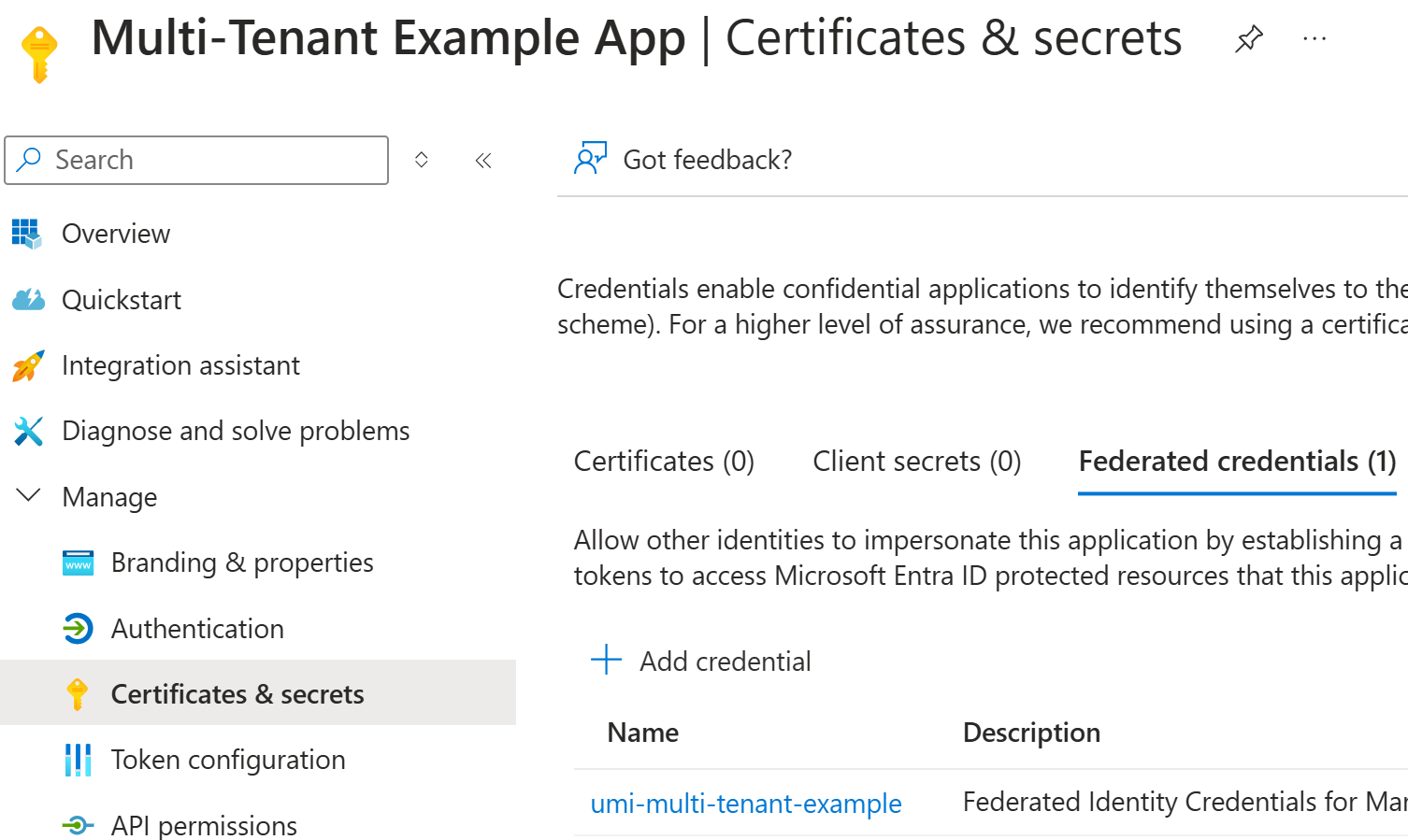The height and width of the screenshot is (840, 1408).
Task: Sort by the Name column header
Action: pyautogui.click(x=643, y=733)
